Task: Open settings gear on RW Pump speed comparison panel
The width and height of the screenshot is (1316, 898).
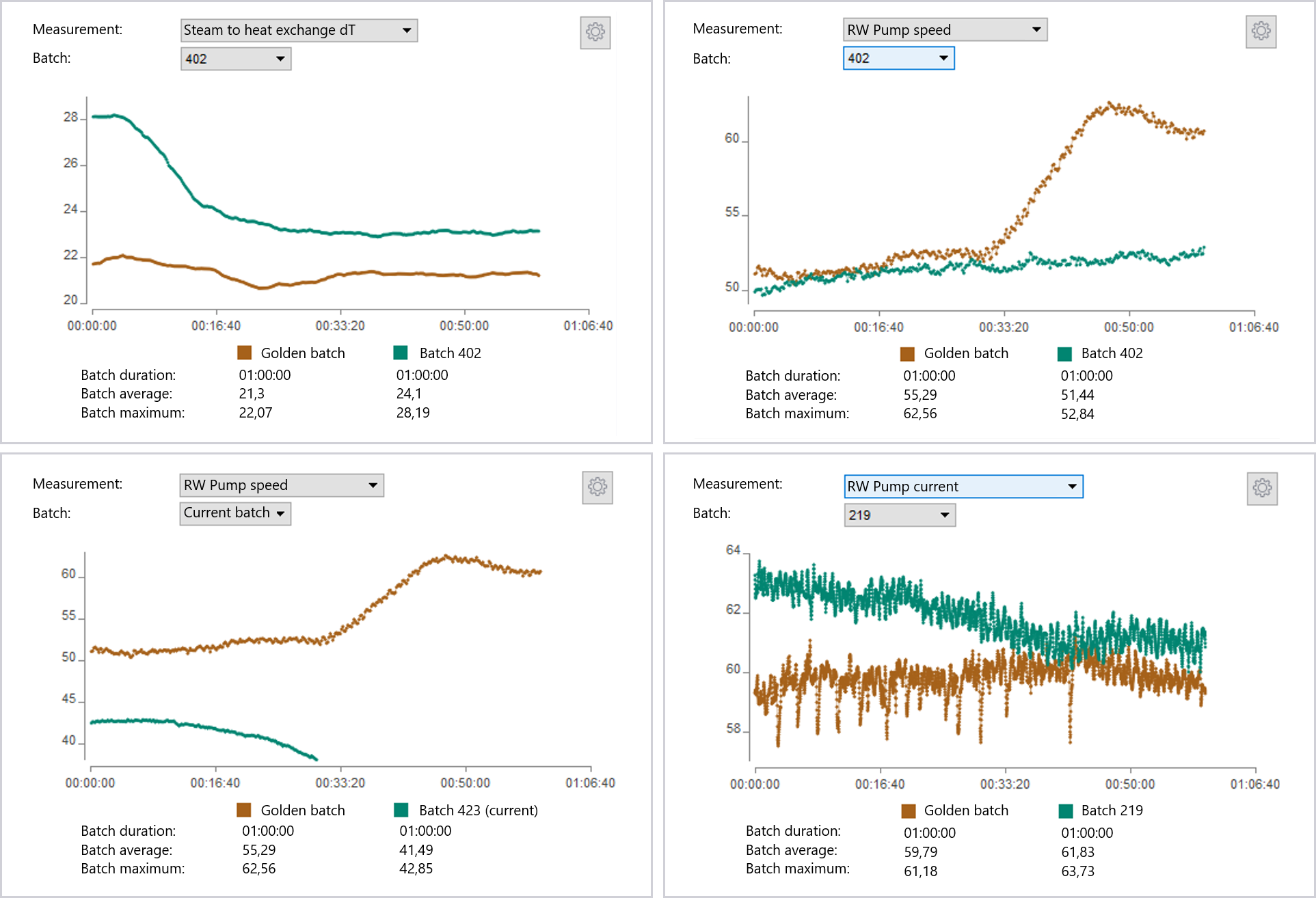Action: pyautogui.click(x=1260, y=31)
